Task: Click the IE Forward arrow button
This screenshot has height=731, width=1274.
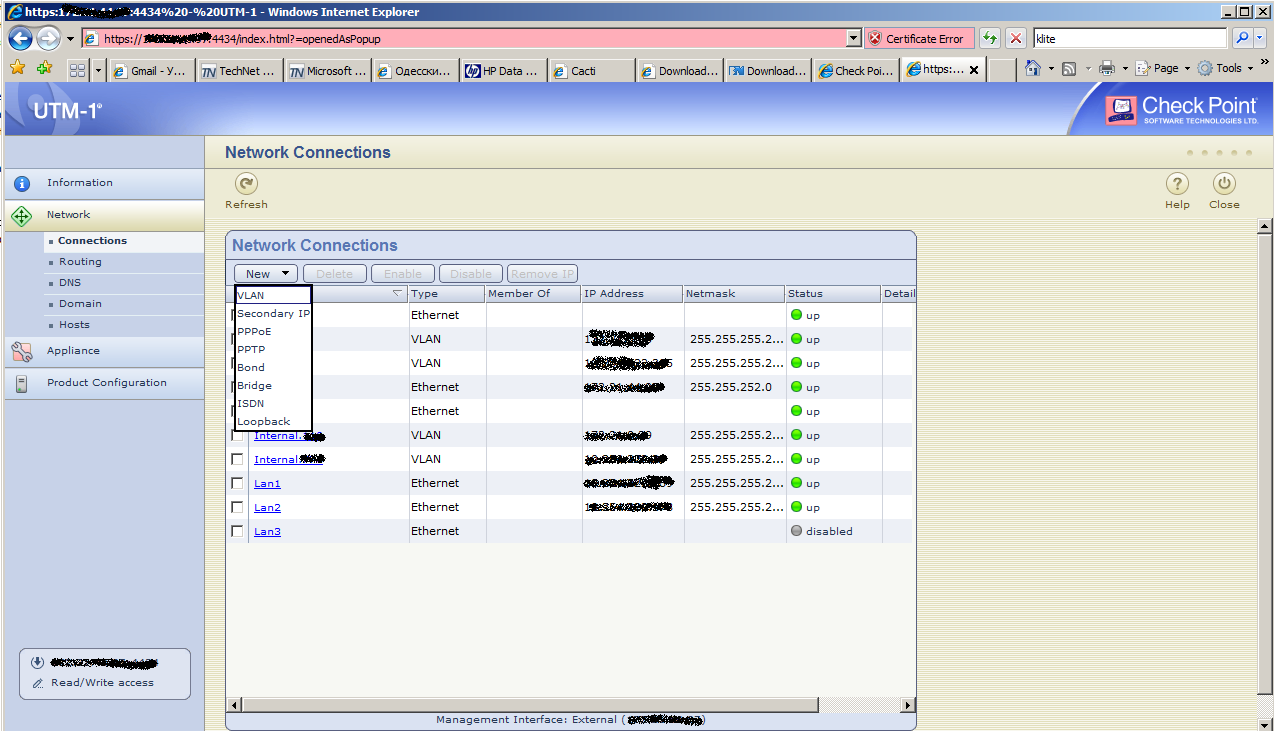Action: click(x=48, y=39)
